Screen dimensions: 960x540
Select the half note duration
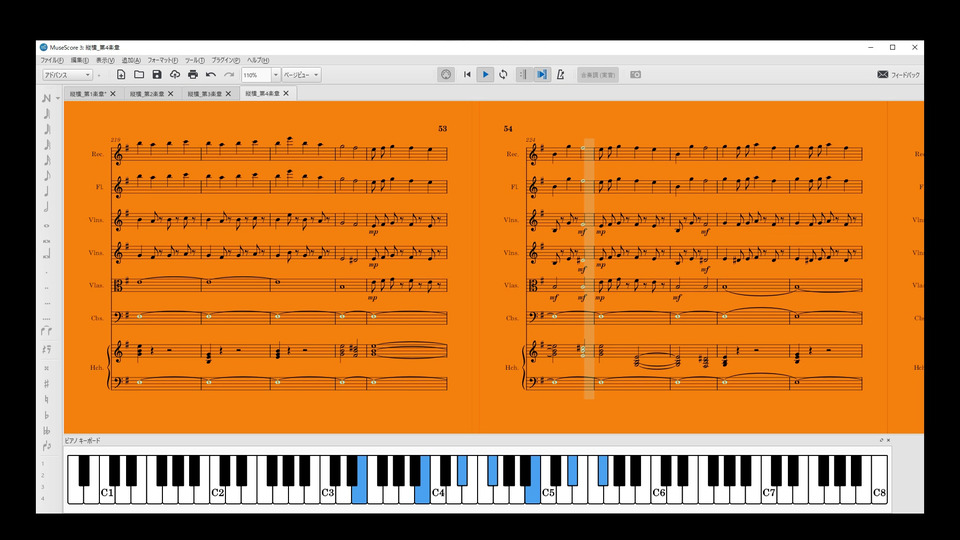click(47, 208)
